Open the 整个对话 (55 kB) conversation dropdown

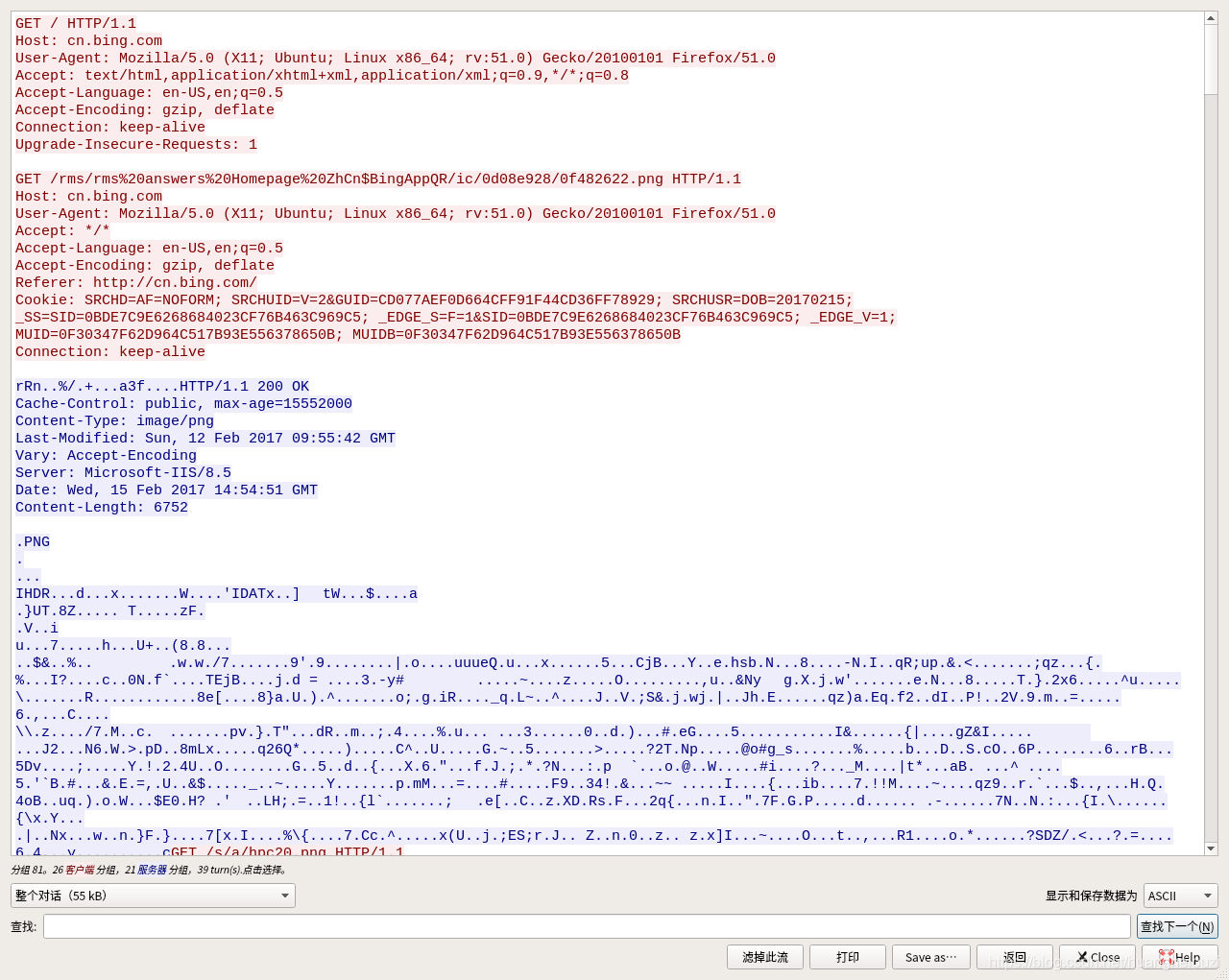point(153,896)
